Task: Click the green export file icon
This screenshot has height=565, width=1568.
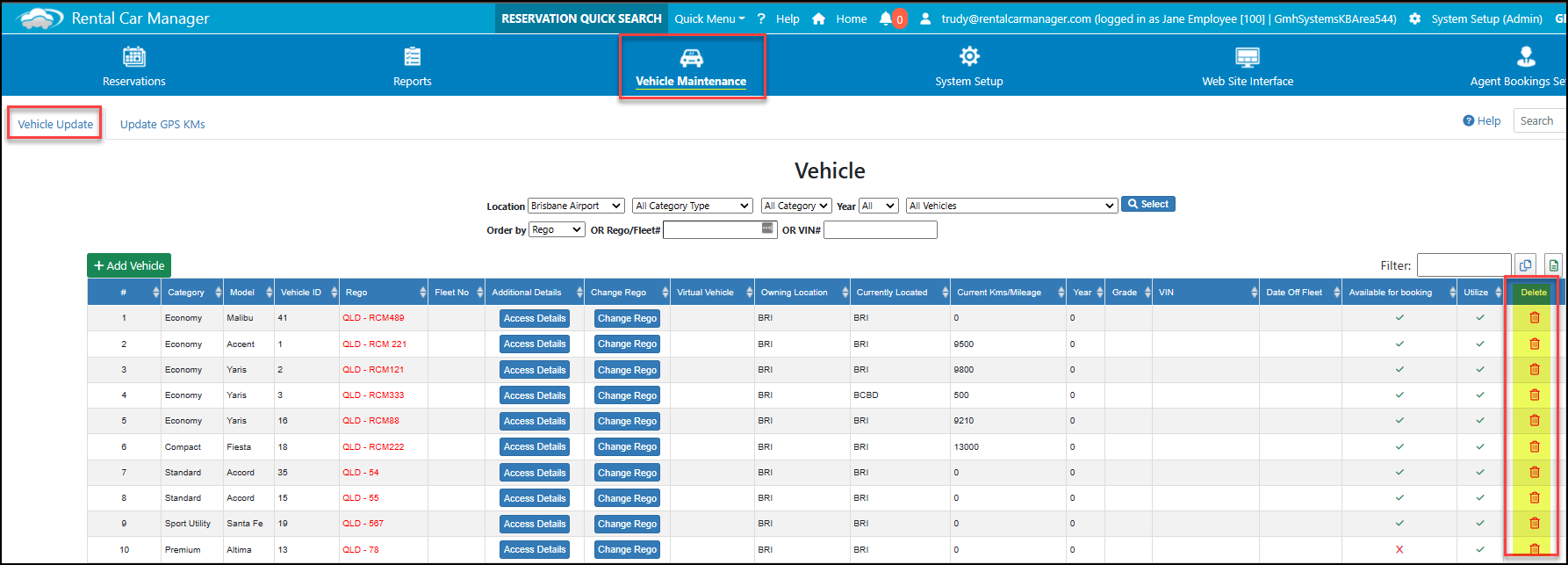Action: [1554, 265]
